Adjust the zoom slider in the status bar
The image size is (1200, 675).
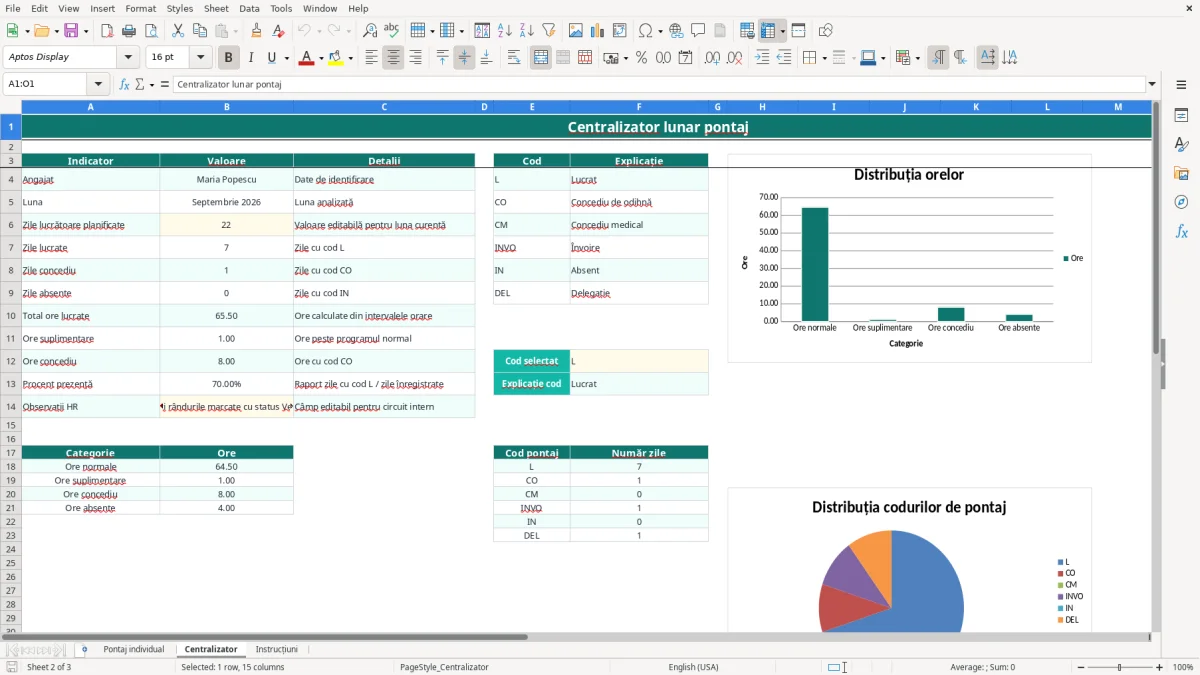[x=1119, y=667]
